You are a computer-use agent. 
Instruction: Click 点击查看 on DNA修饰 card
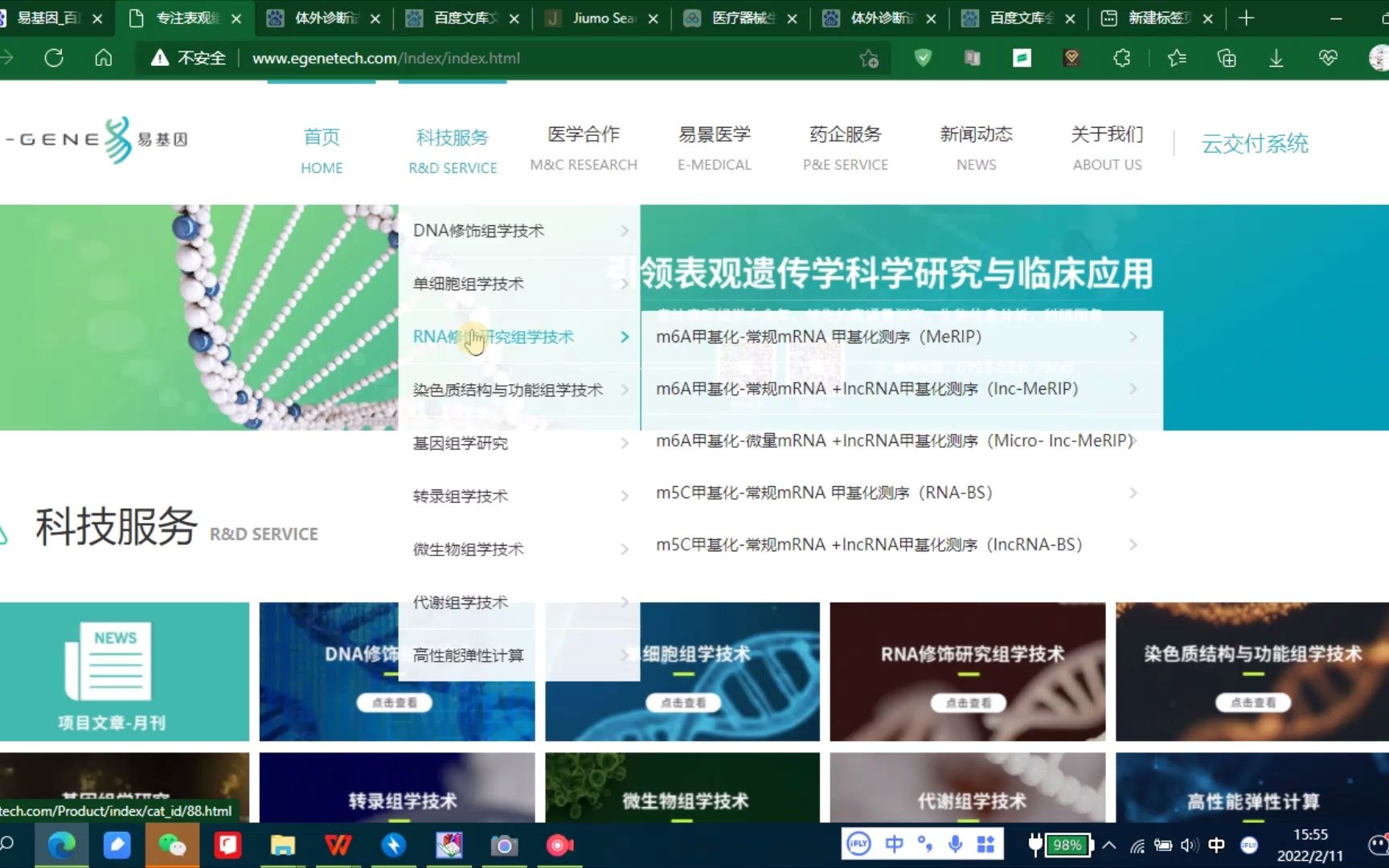point(394,702)
